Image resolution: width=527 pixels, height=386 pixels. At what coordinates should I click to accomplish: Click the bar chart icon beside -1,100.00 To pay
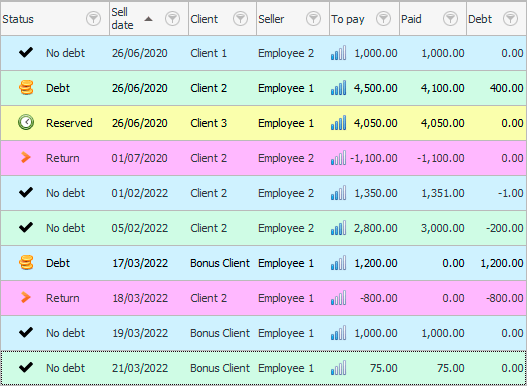338,158
